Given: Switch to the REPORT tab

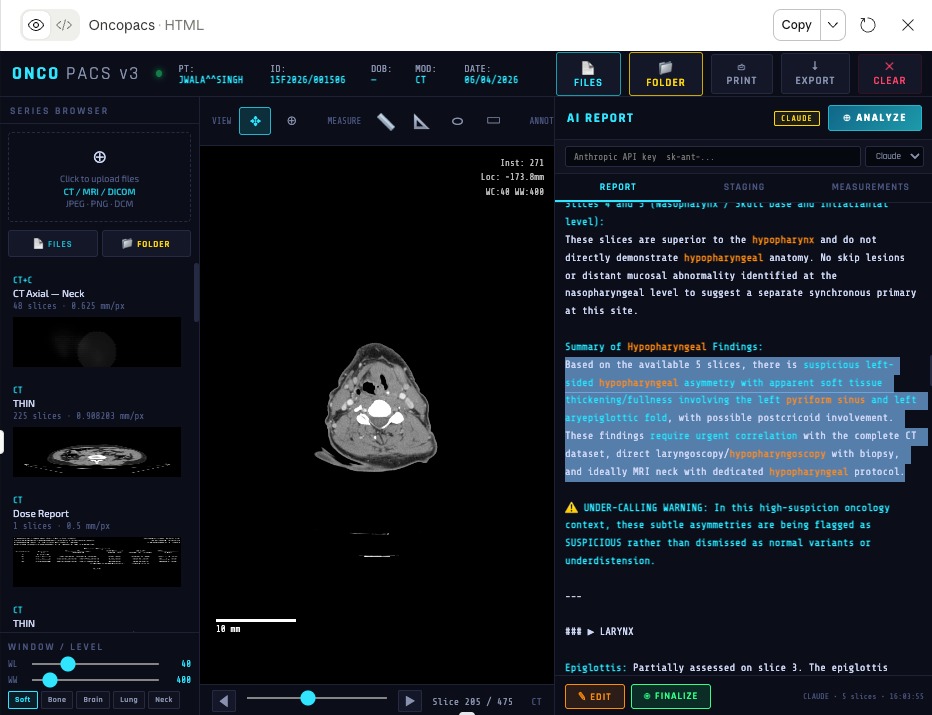Looking at the screenshot, I should coord(618,187).
